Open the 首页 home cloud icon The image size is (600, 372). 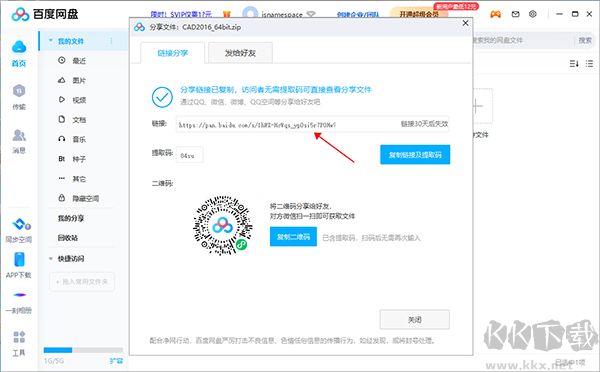19,47
